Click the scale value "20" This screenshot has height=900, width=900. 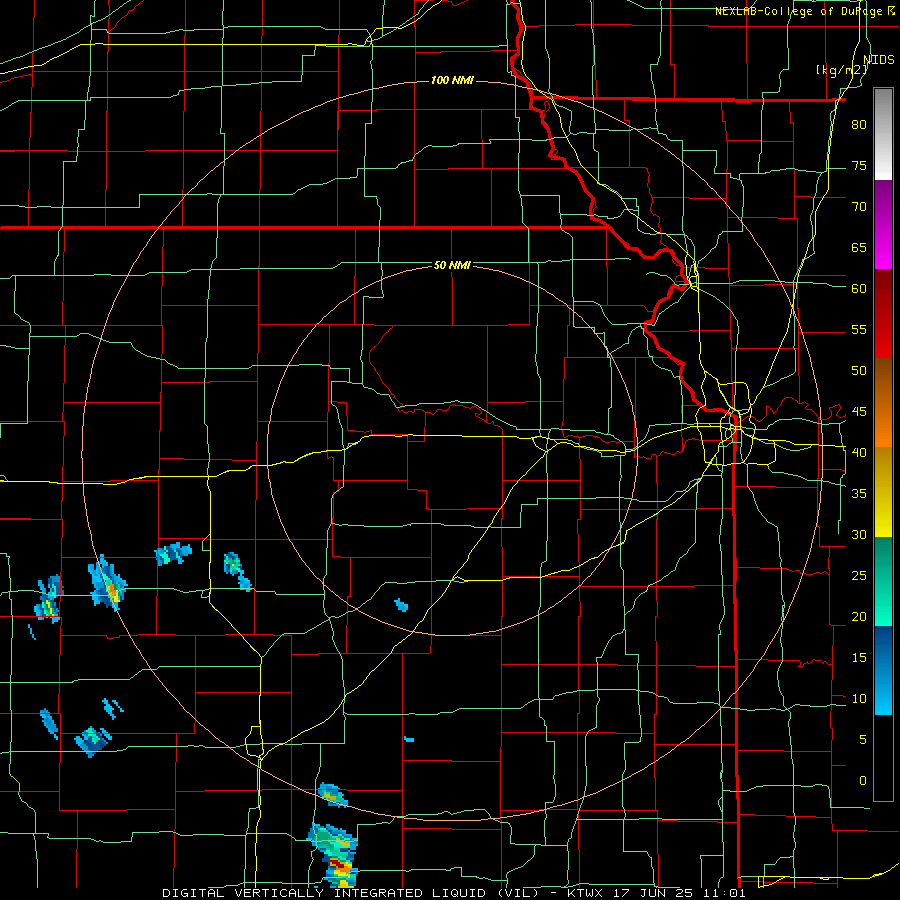click(859, 616)
